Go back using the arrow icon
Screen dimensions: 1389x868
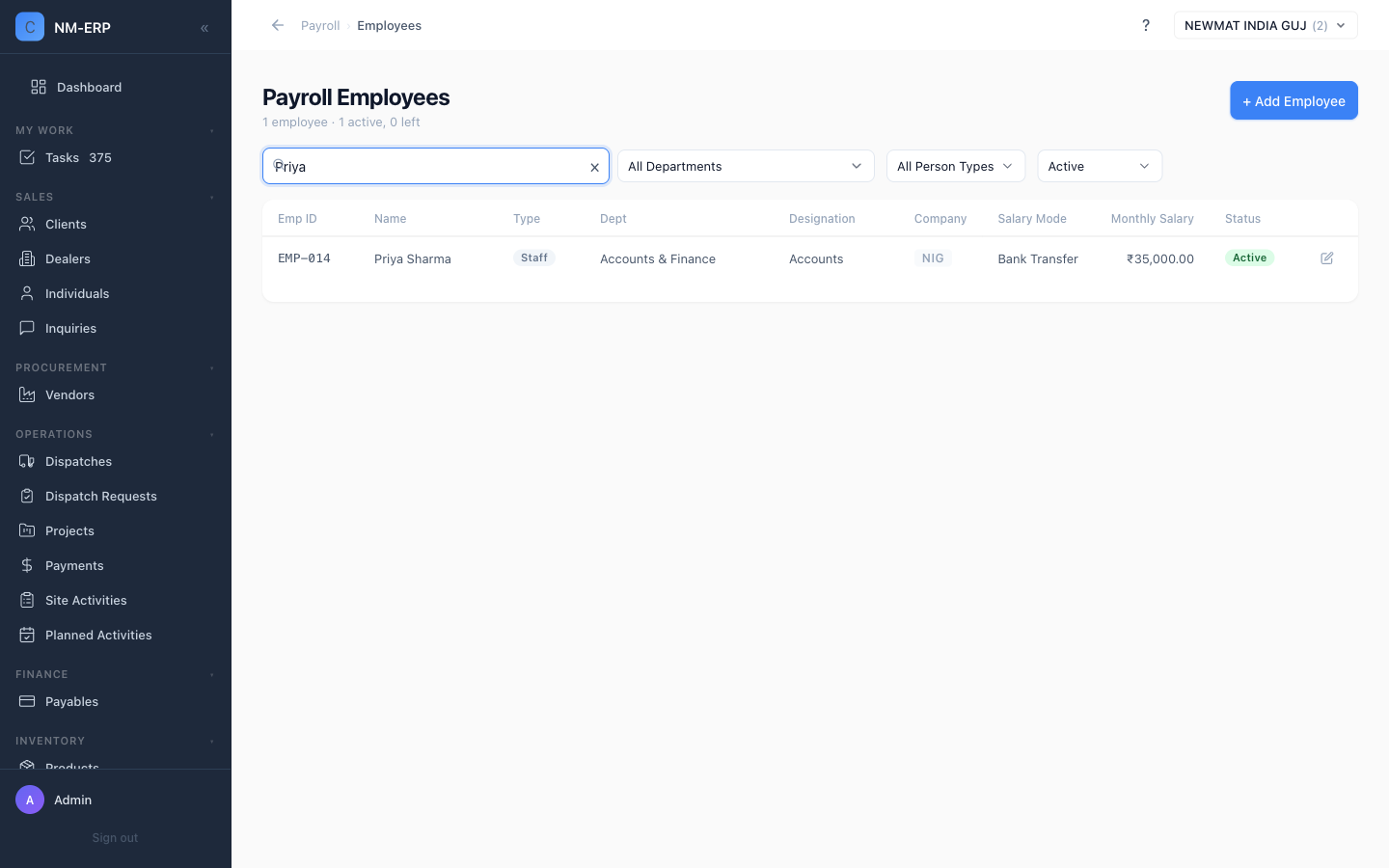(278, 25)
